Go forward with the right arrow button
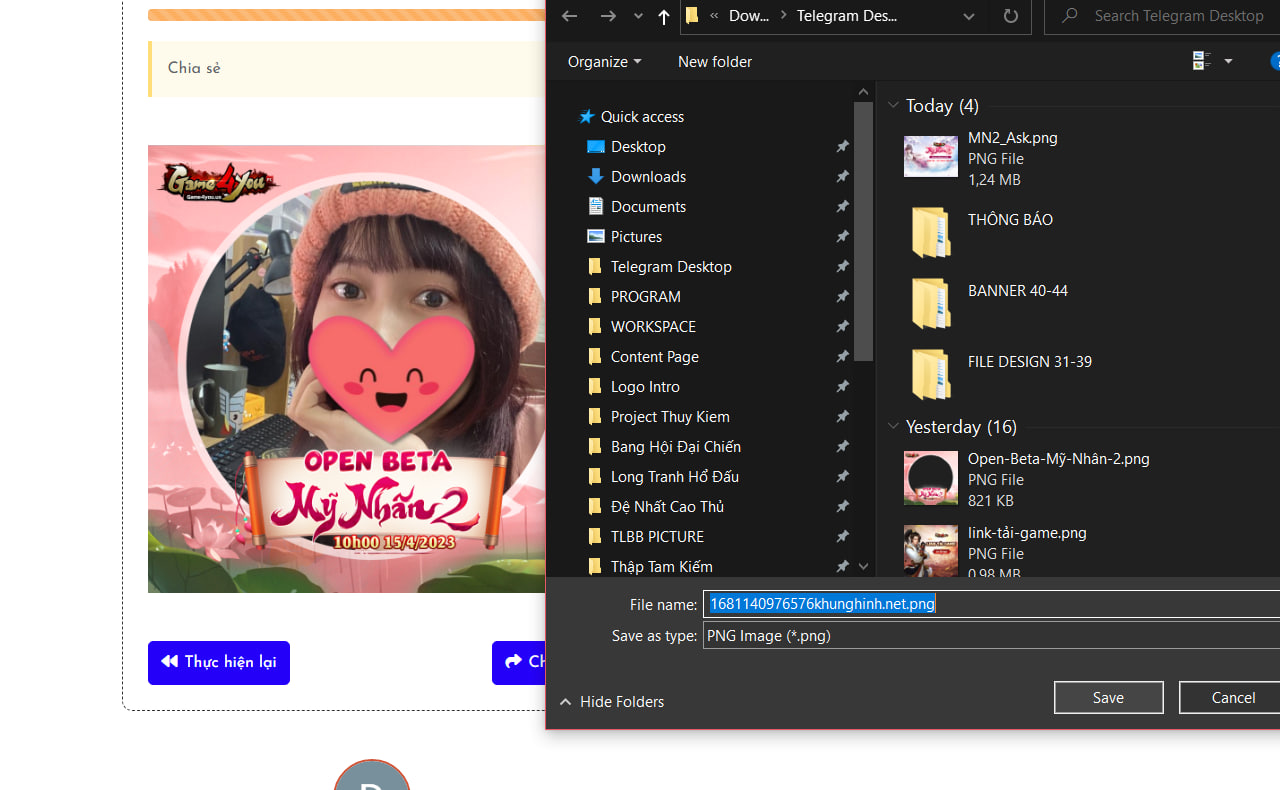This screenshot has width=1280, height=790. point(608,16)
